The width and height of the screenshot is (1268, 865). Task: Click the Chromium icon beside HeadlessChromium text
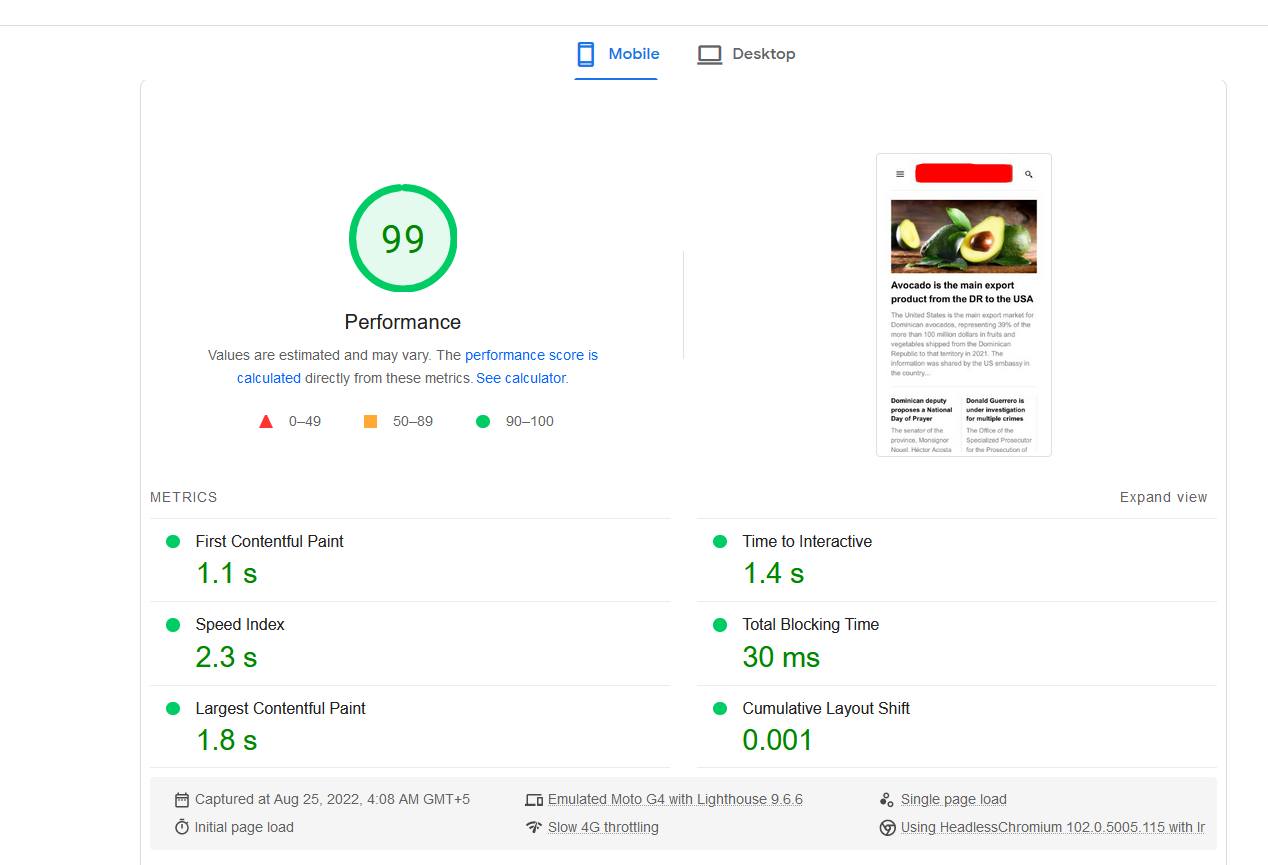click(886, 827)
